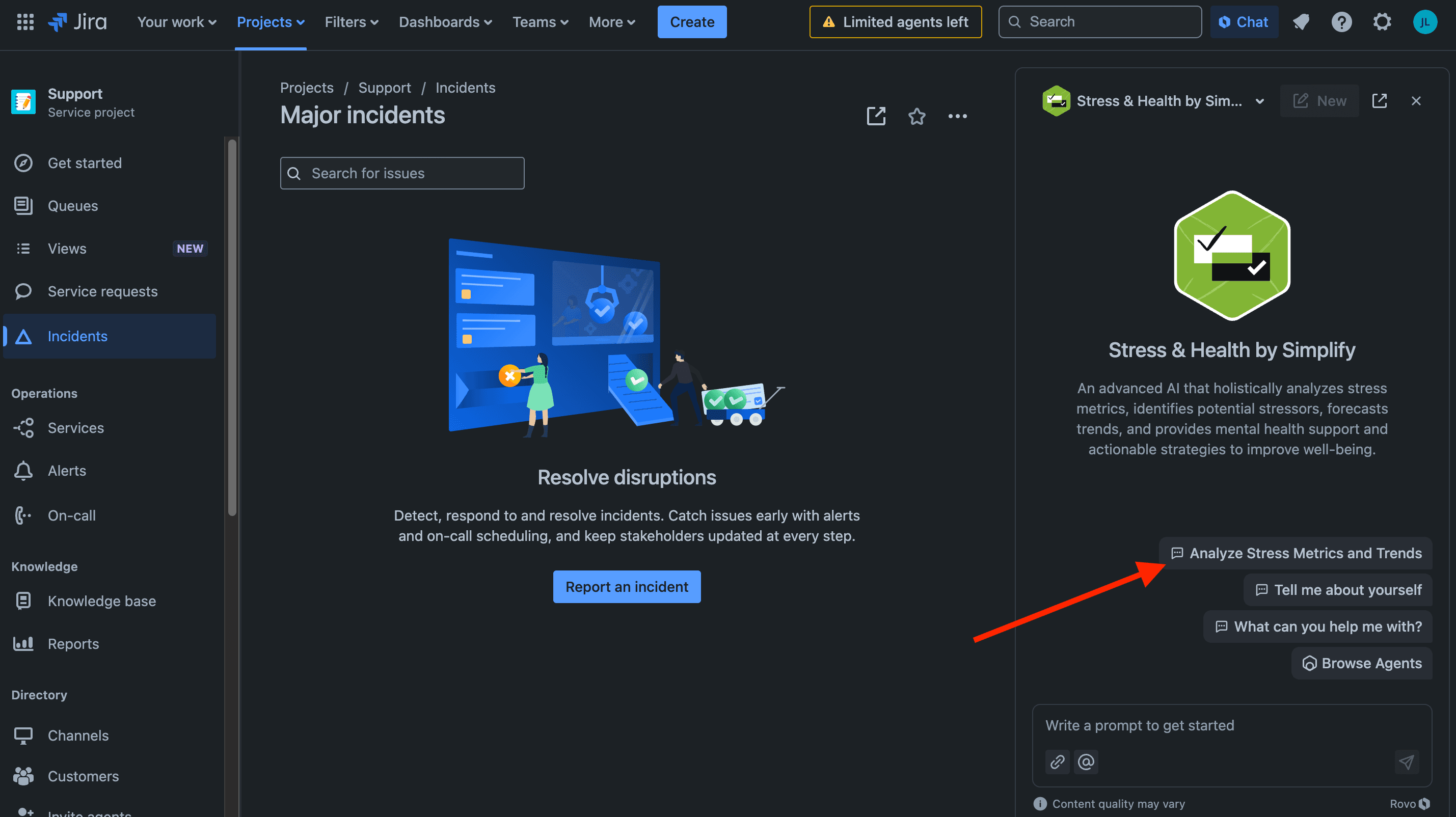1456x817 pixels.
Task: Open Get started in the sidebar
Action: click(110, 164)
